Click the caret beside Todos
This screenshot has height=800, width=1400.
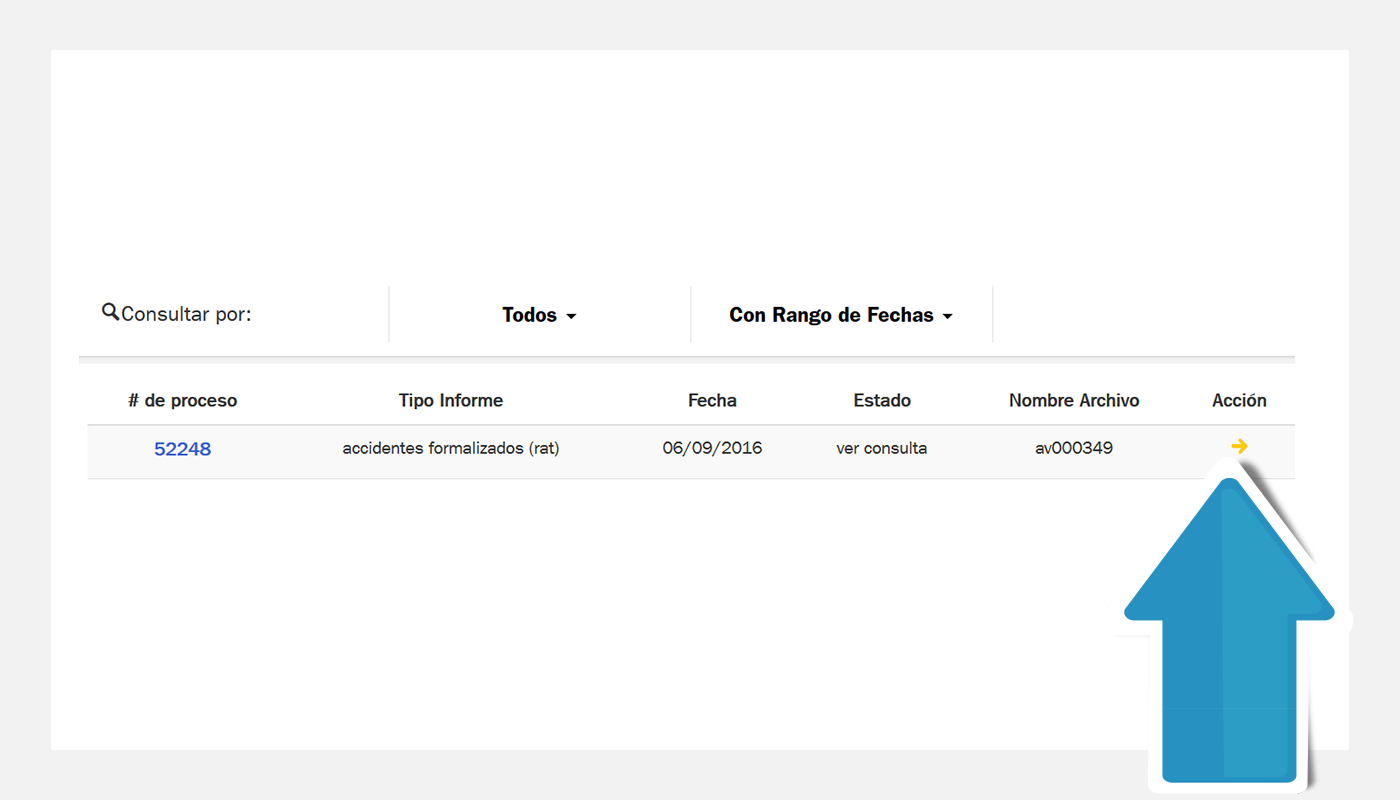coord(571,317)
